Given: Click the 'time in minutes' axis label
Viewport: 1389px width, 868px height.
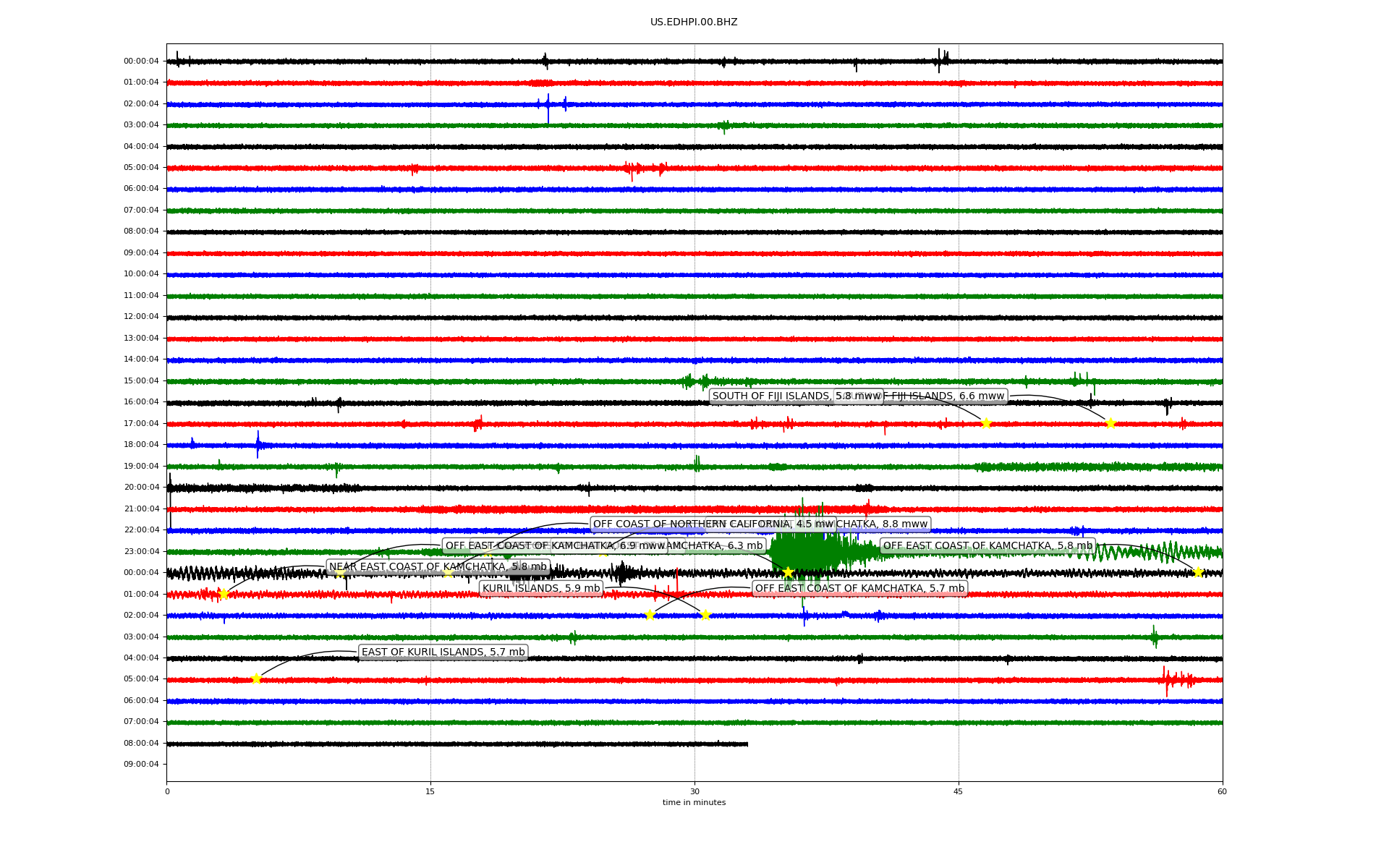Looking at the screenshot, I should coord(694,802).
